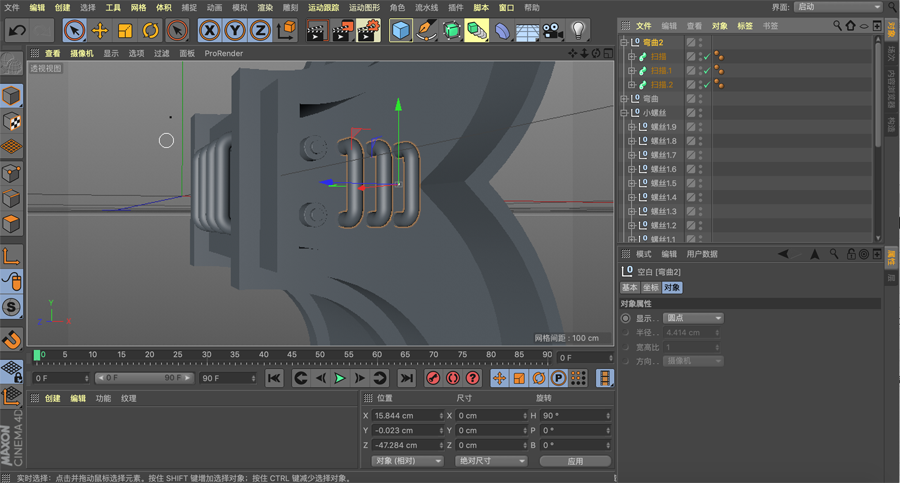The height and width of the screenshot is (483, 900).
Task: Open the 对象 (相对) coordinate dropdown
Action: (x=407, y=461)
